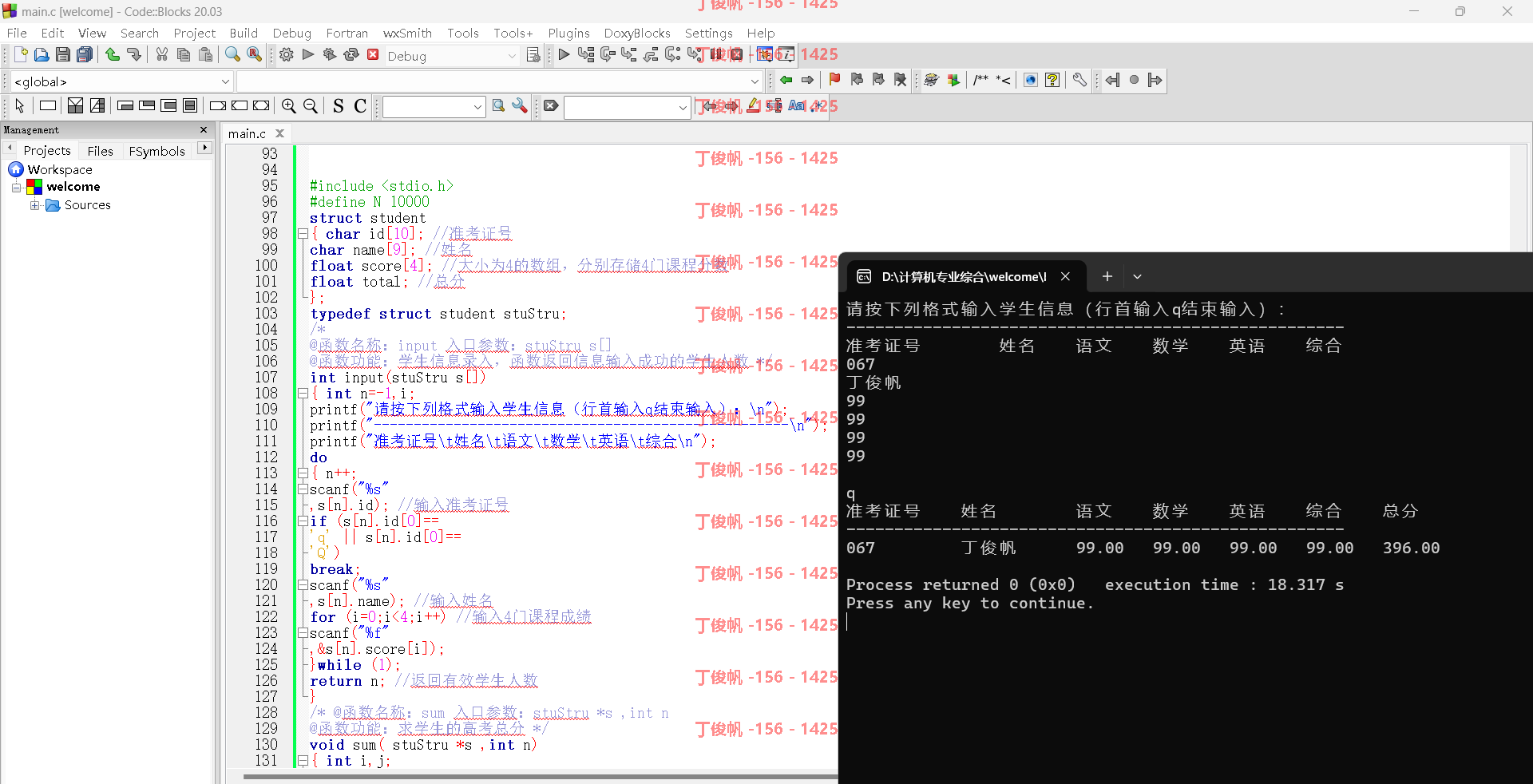1533x784 pixels.
Task: Click the Run to cursor debug icon
Action: coord(586,55)
